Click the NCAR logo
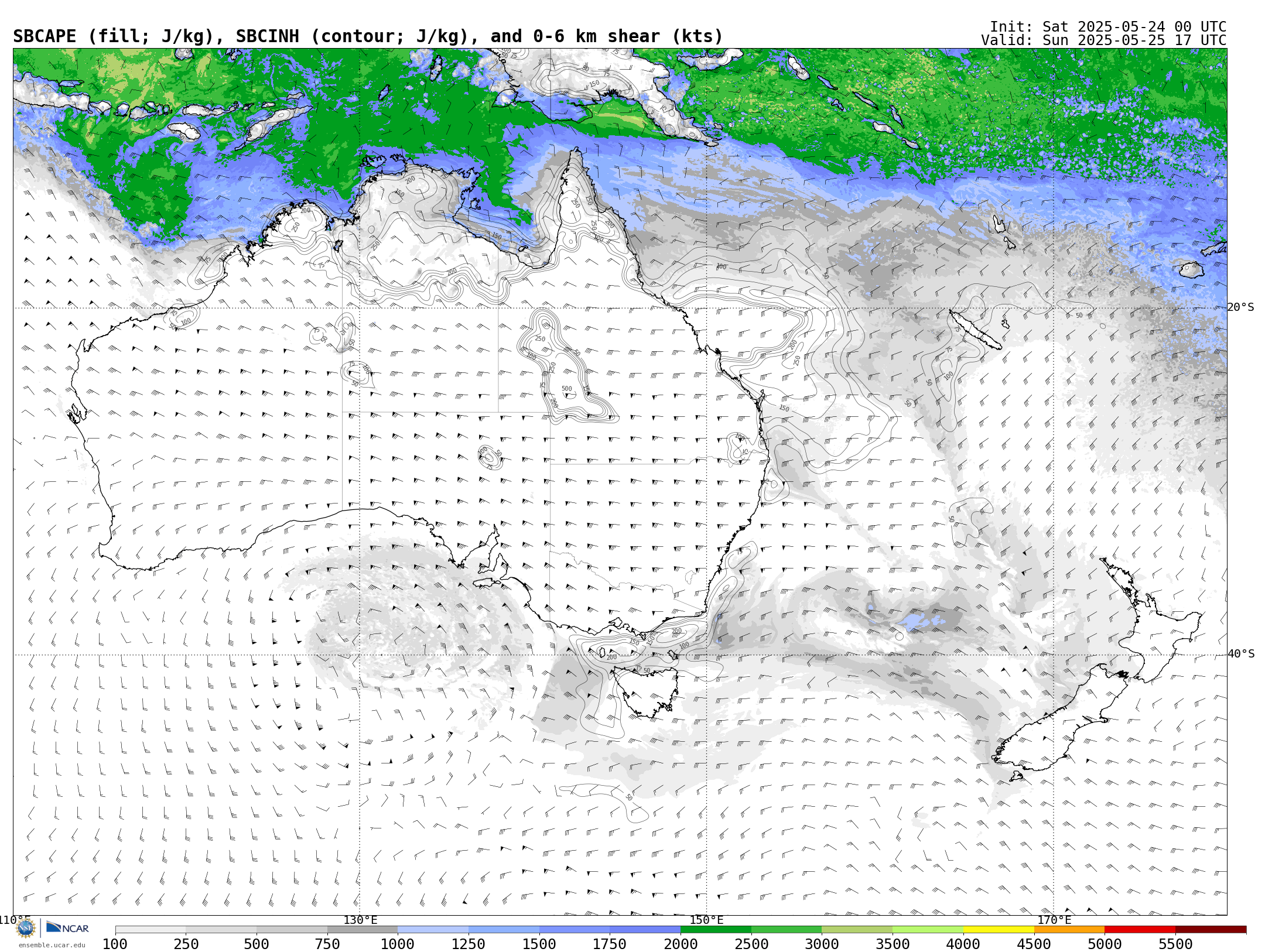1265x952 pixels. point(67,928)
